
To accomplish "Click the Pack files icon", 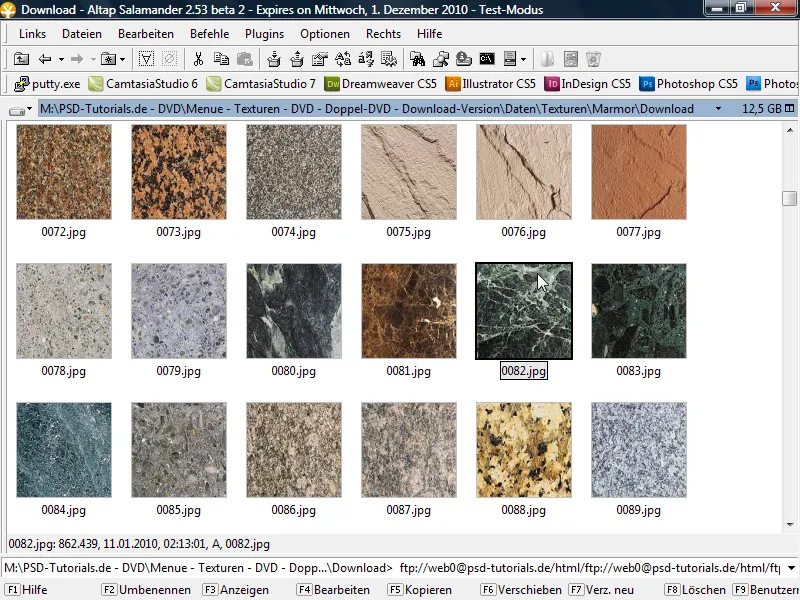I will tap(274, 59).
